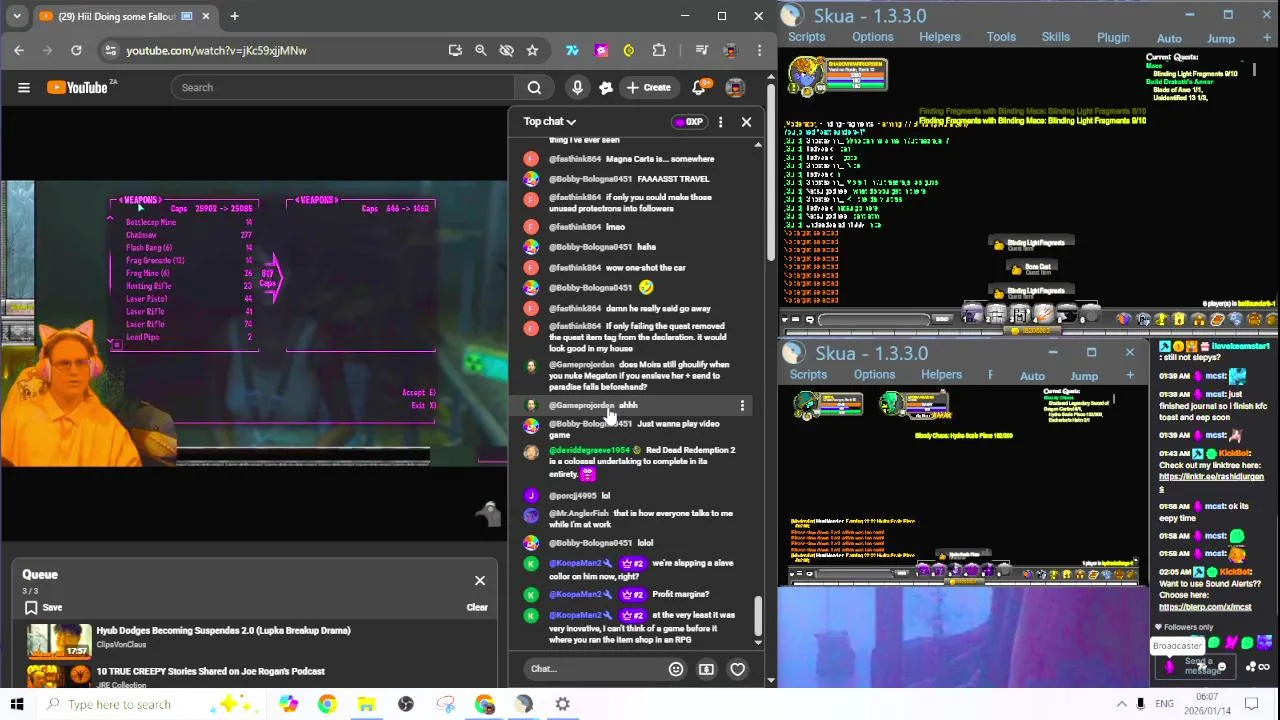Open Chrome extensions puzzle icon
This screenshot has height=720, width=1280.
(x=659, y=50)
